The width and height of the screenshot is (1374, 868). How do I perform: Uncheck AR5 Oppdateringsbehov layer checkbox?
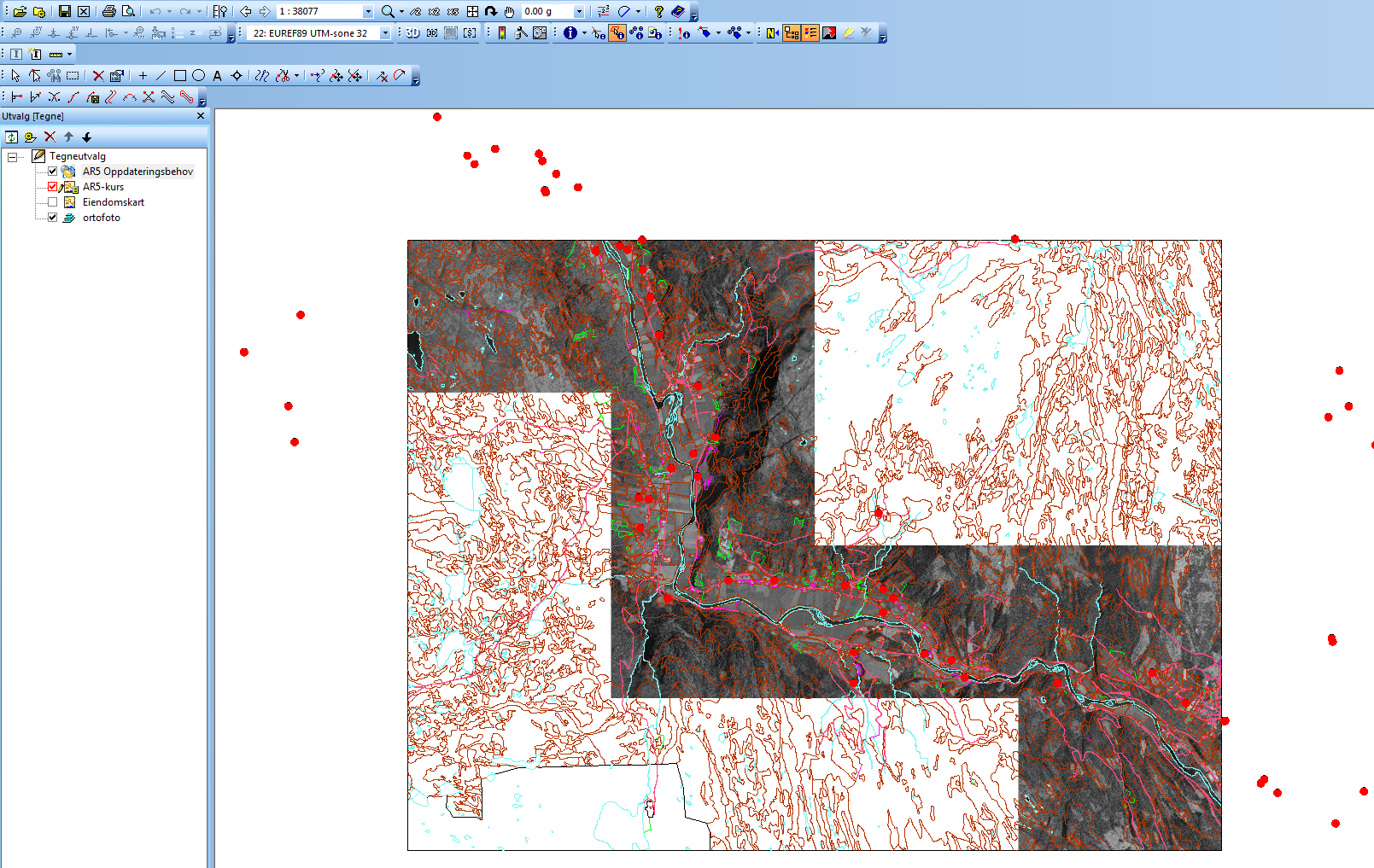(x=53, y=171)
